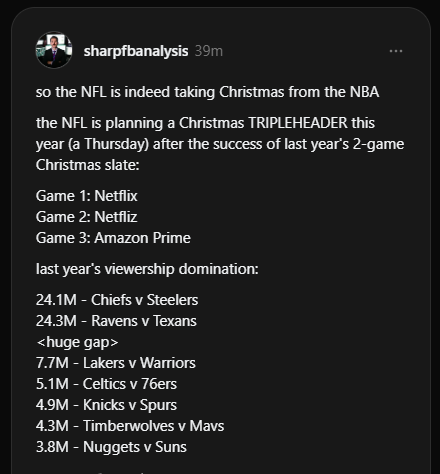Click the 'last year's viewership domination' text
Screen dimensions: 440x474
[147, 269]
